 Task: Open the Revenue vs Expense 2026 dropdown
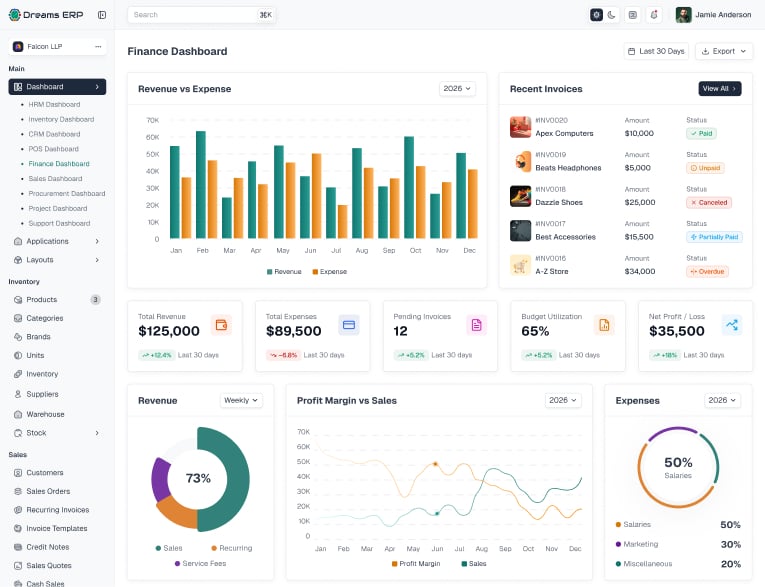(x=457, y=88)
